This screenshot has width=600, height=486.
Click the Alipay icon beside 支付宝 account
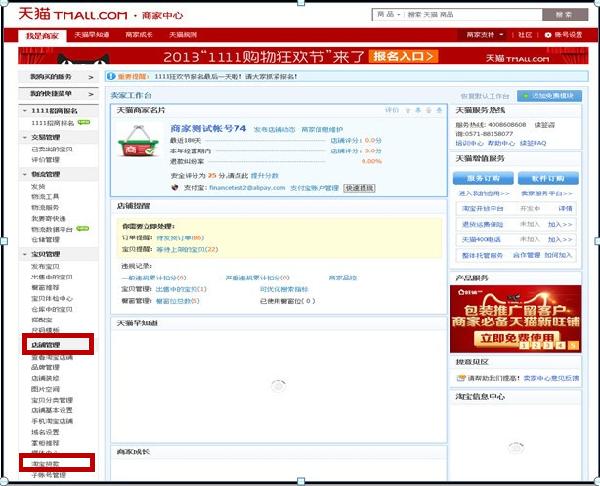click(175, 188)
